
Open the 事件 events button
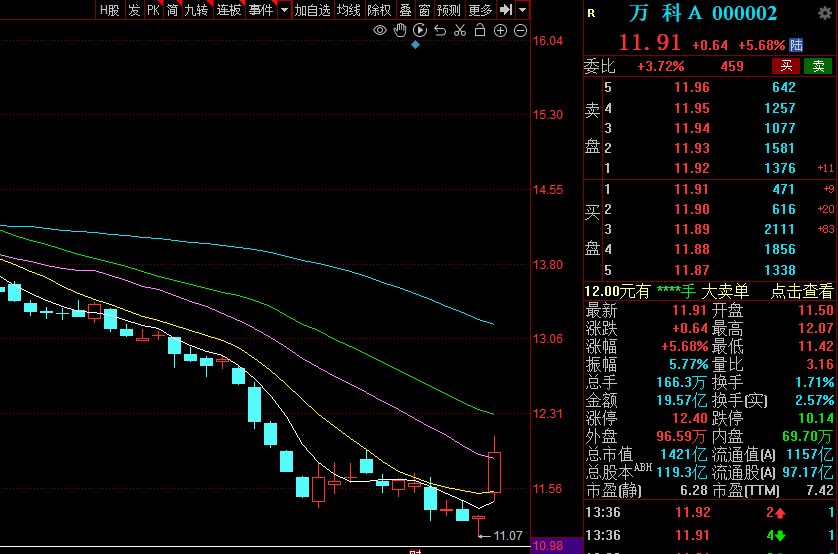click(x=261, y=10)
